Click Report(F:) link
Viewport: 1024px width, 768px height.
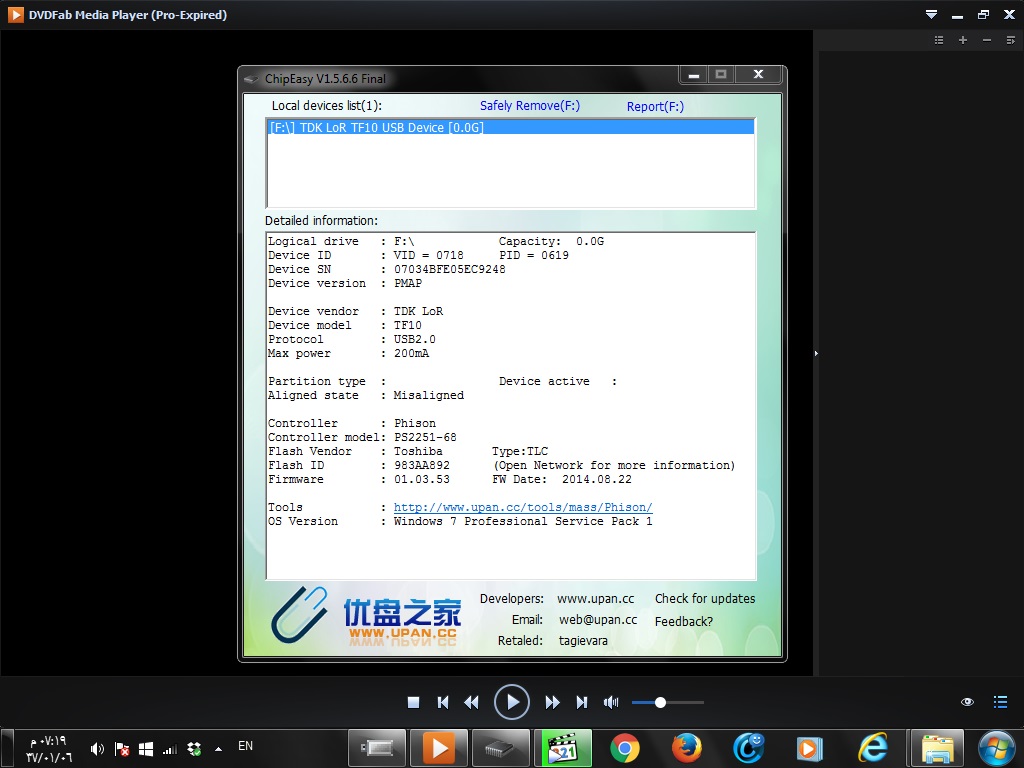[655, 106]
